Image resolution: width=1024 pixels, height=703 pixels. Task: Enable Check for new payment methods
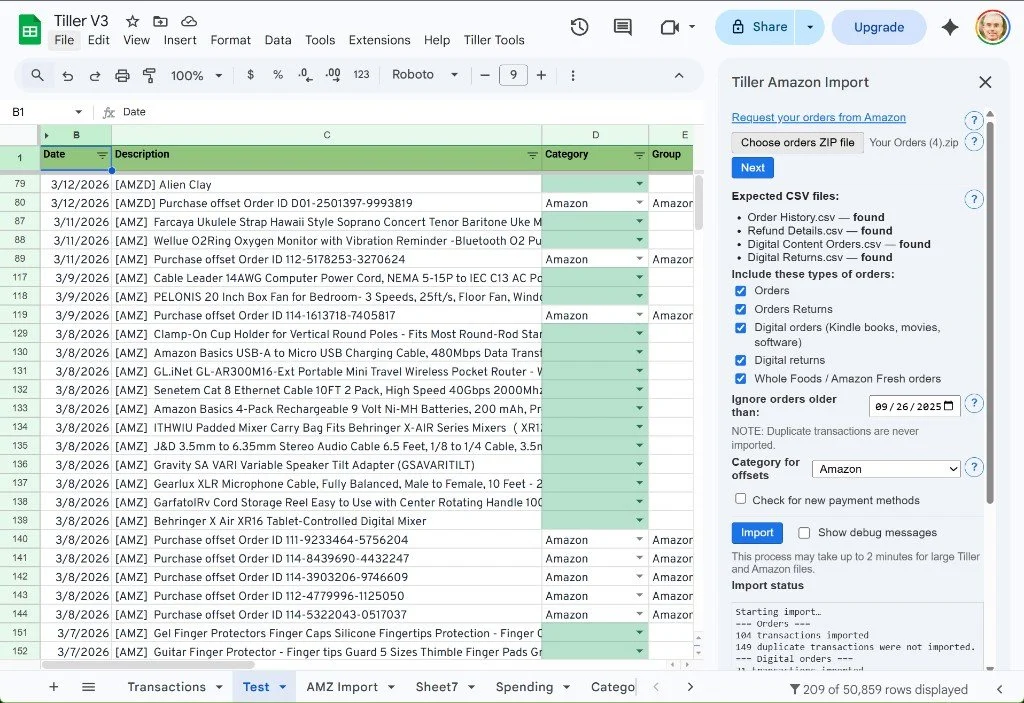(x=740, y=499)
